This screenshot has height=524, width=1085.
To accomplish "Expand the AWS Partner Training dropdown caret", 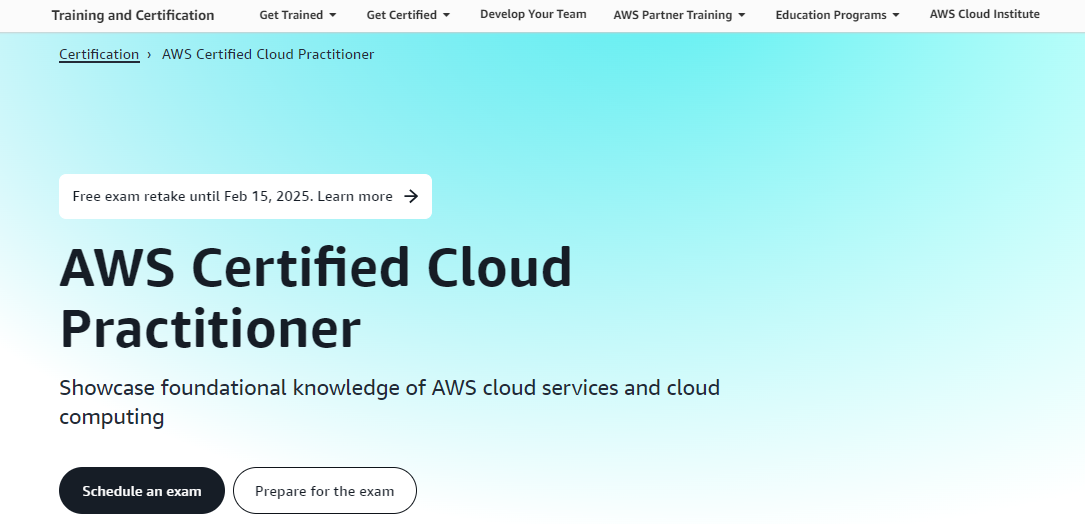I will pos(742,15).
